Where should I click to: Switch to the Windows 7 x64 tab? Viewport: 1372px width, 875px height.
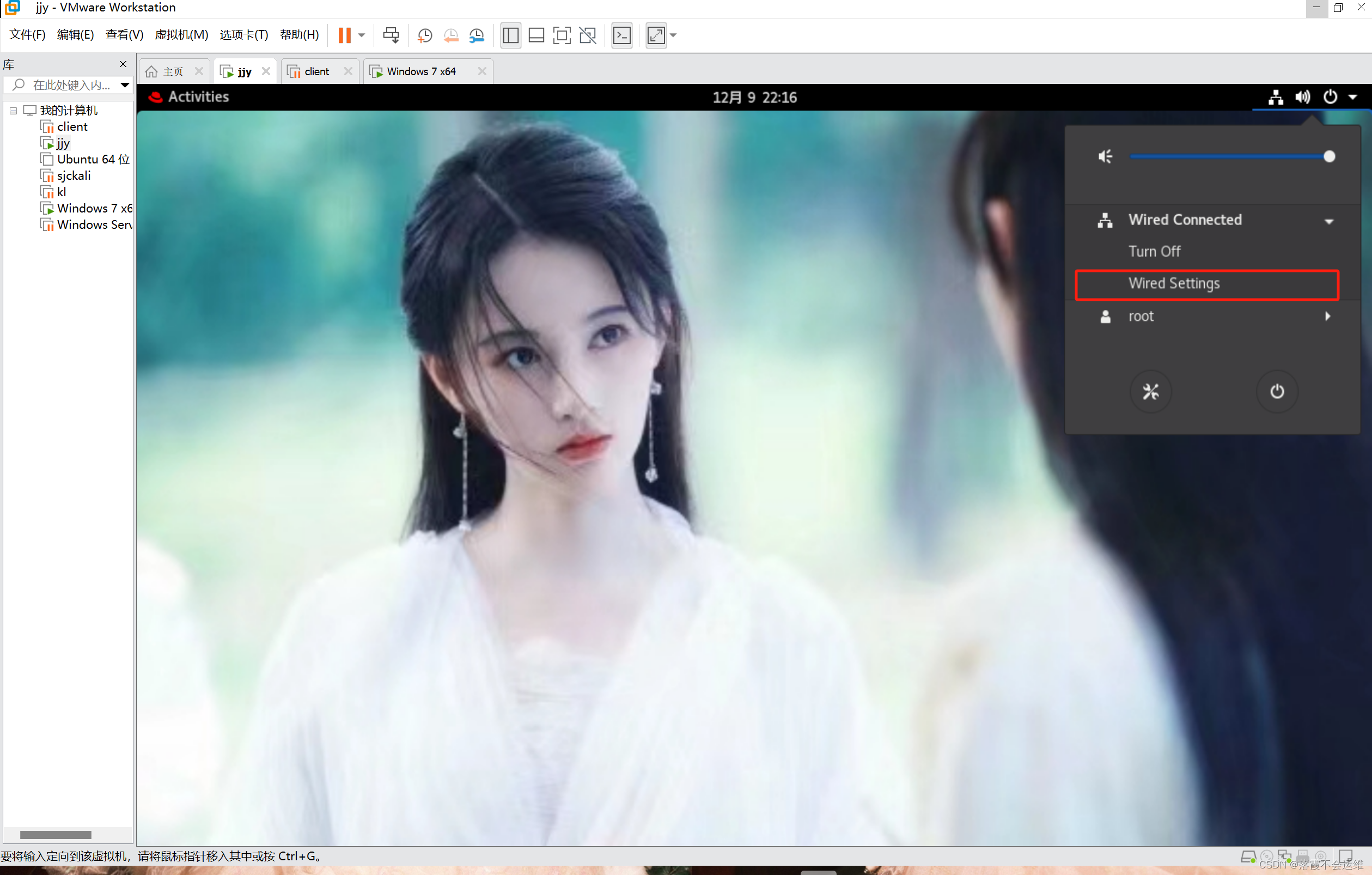pos(421,71)
